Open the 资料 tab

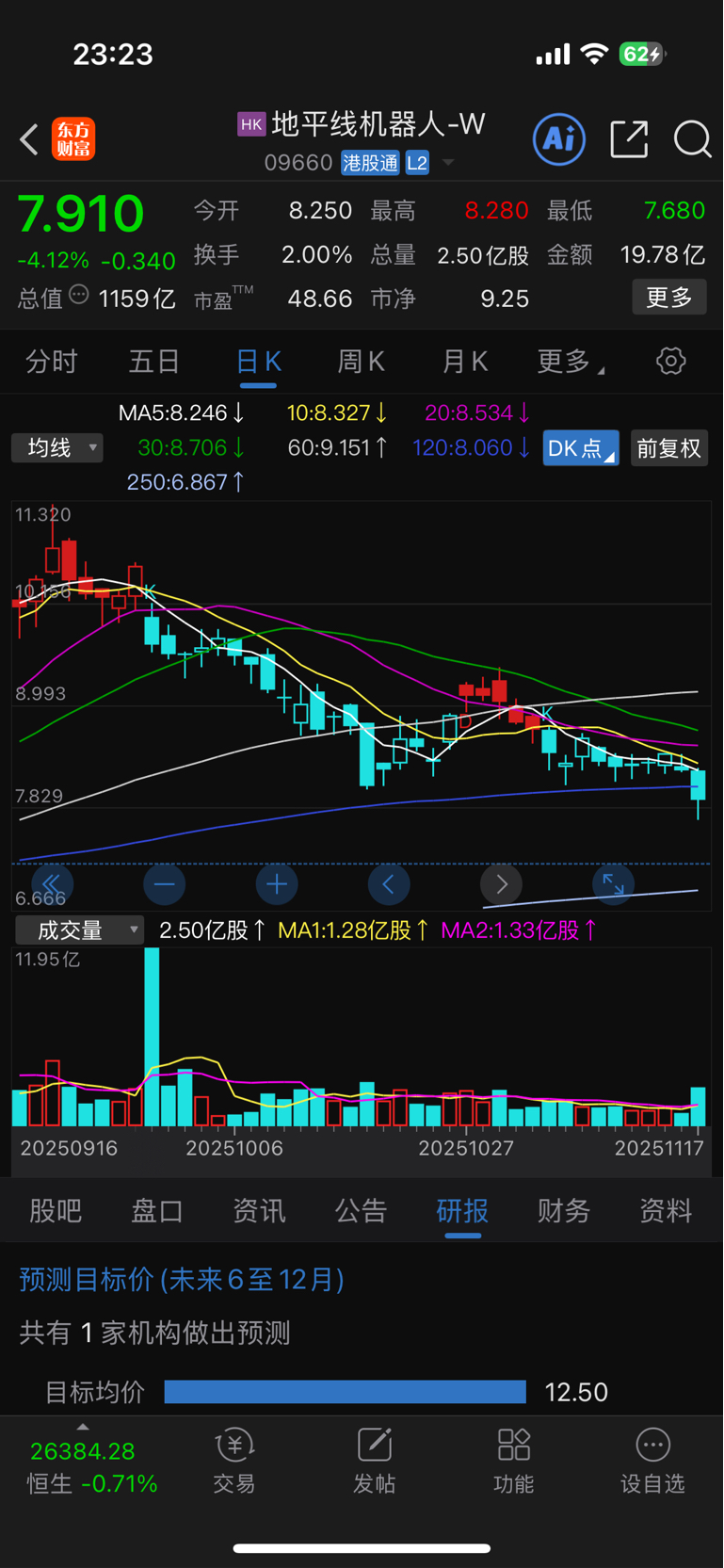666,1210
